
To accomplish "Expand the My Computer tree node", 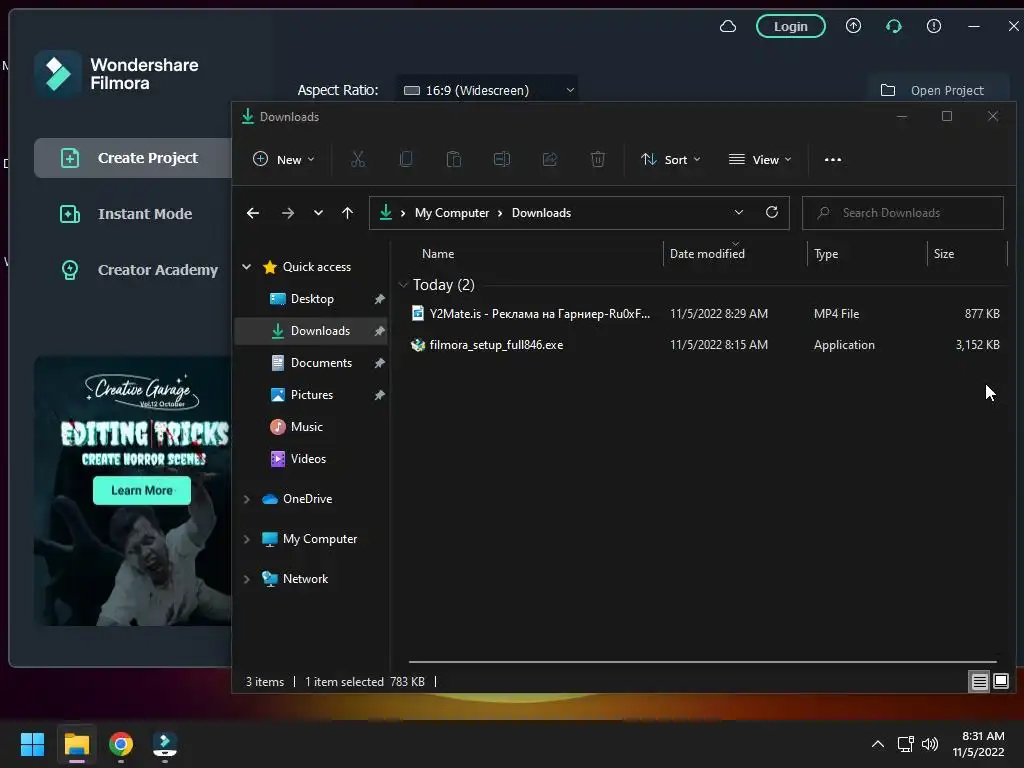I will coord(247,539).
